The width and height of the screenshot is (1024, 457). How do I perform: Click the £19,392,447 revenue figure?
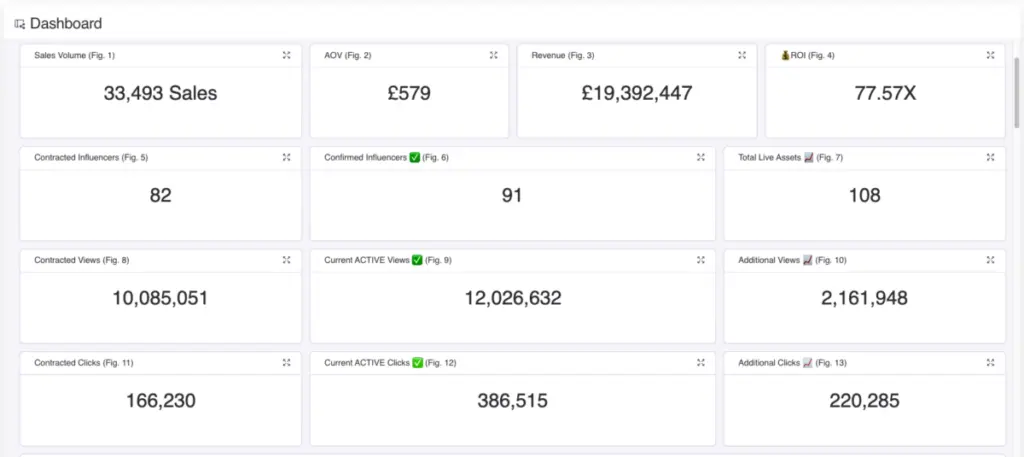pyautogui.click(x=637, y=94)
